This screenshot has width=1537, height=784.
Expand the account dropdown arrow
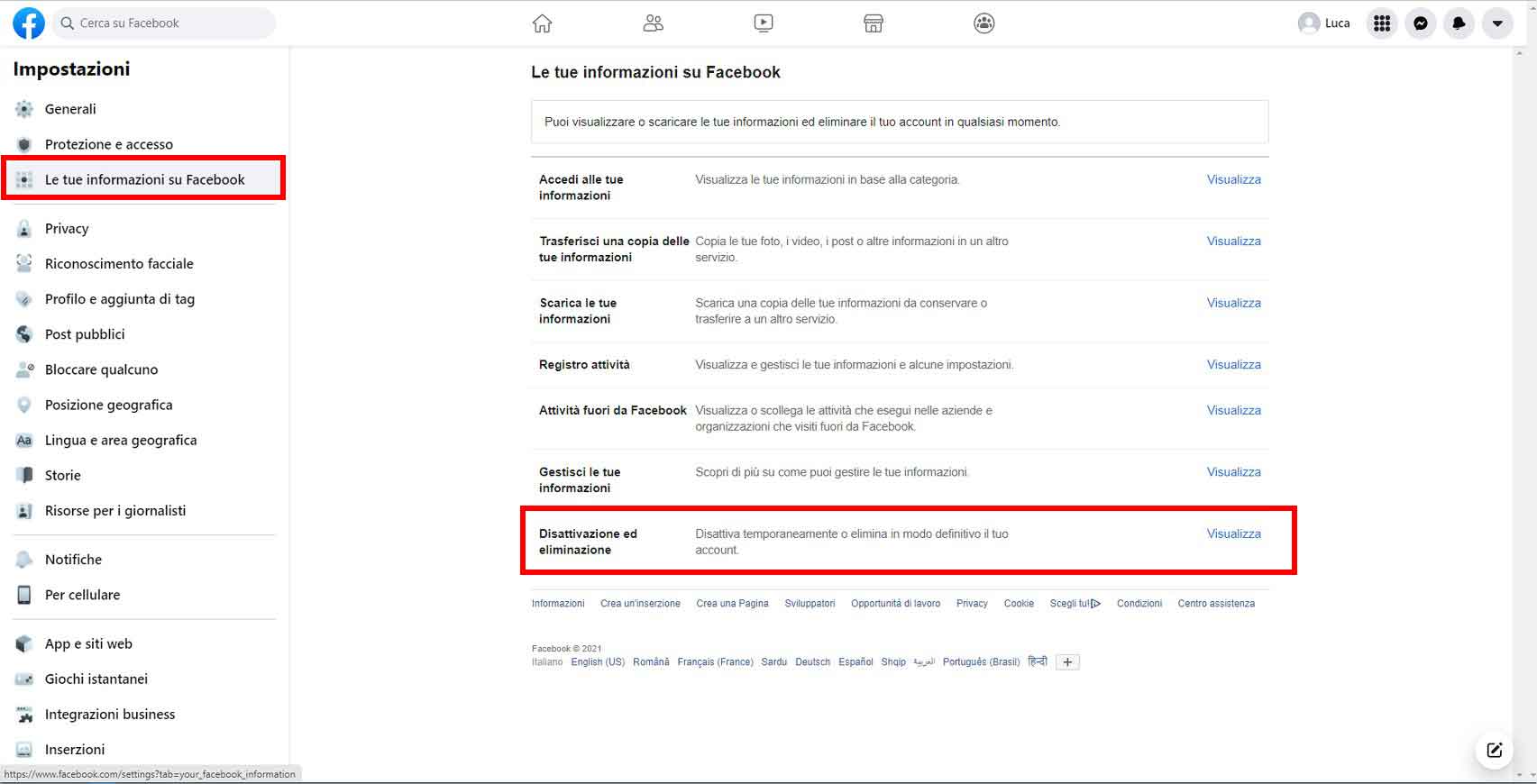1497,23
